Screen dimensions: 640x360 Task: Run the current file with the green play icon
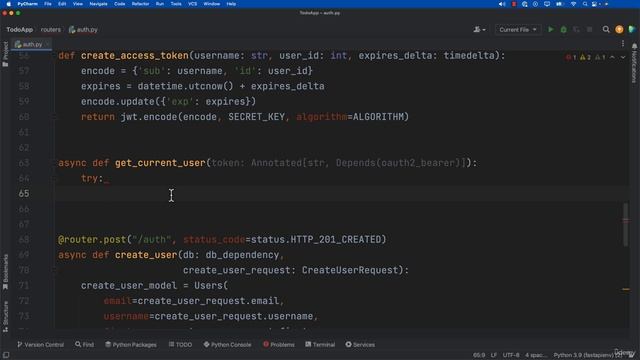coord(551,29)
